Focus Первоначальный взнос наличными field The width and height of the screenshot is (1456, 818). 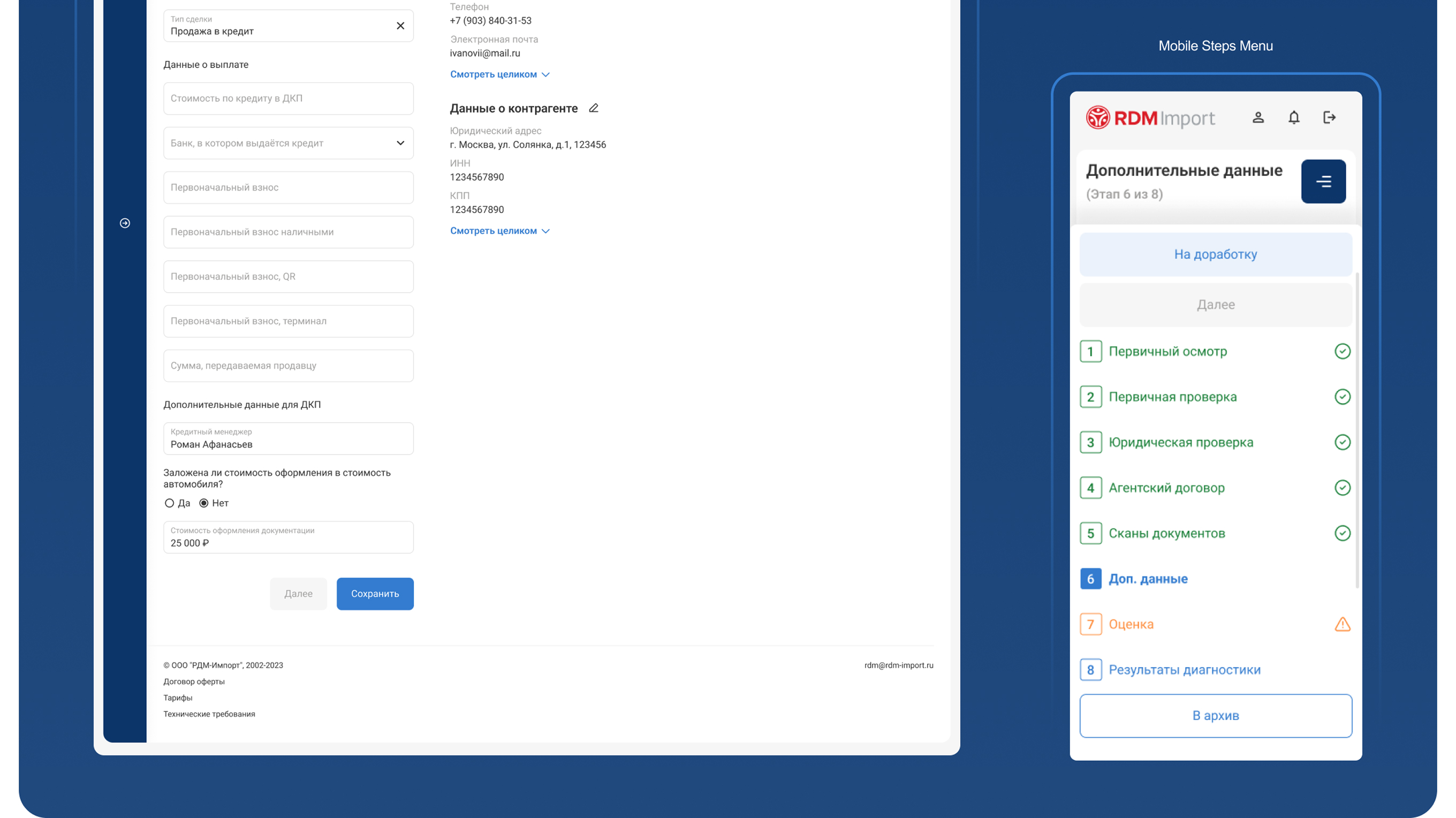pyautogui.click(x=289, y=232)
